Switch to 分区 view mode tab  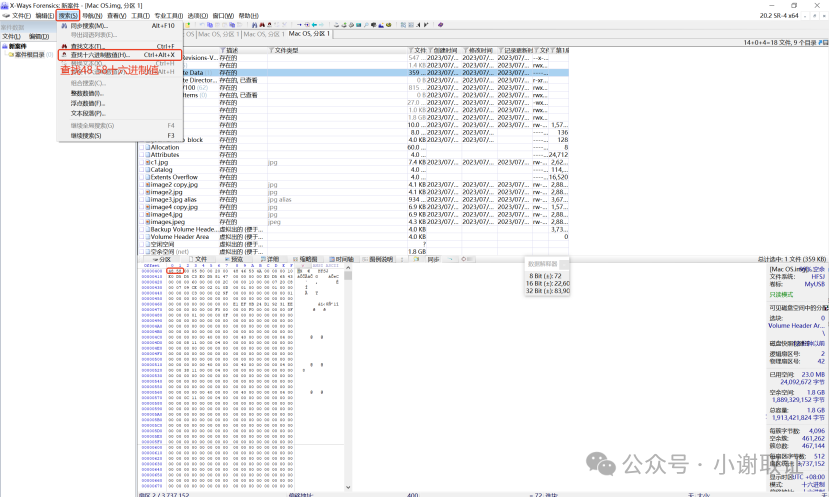pyautogui.click(x=163, y=259)
